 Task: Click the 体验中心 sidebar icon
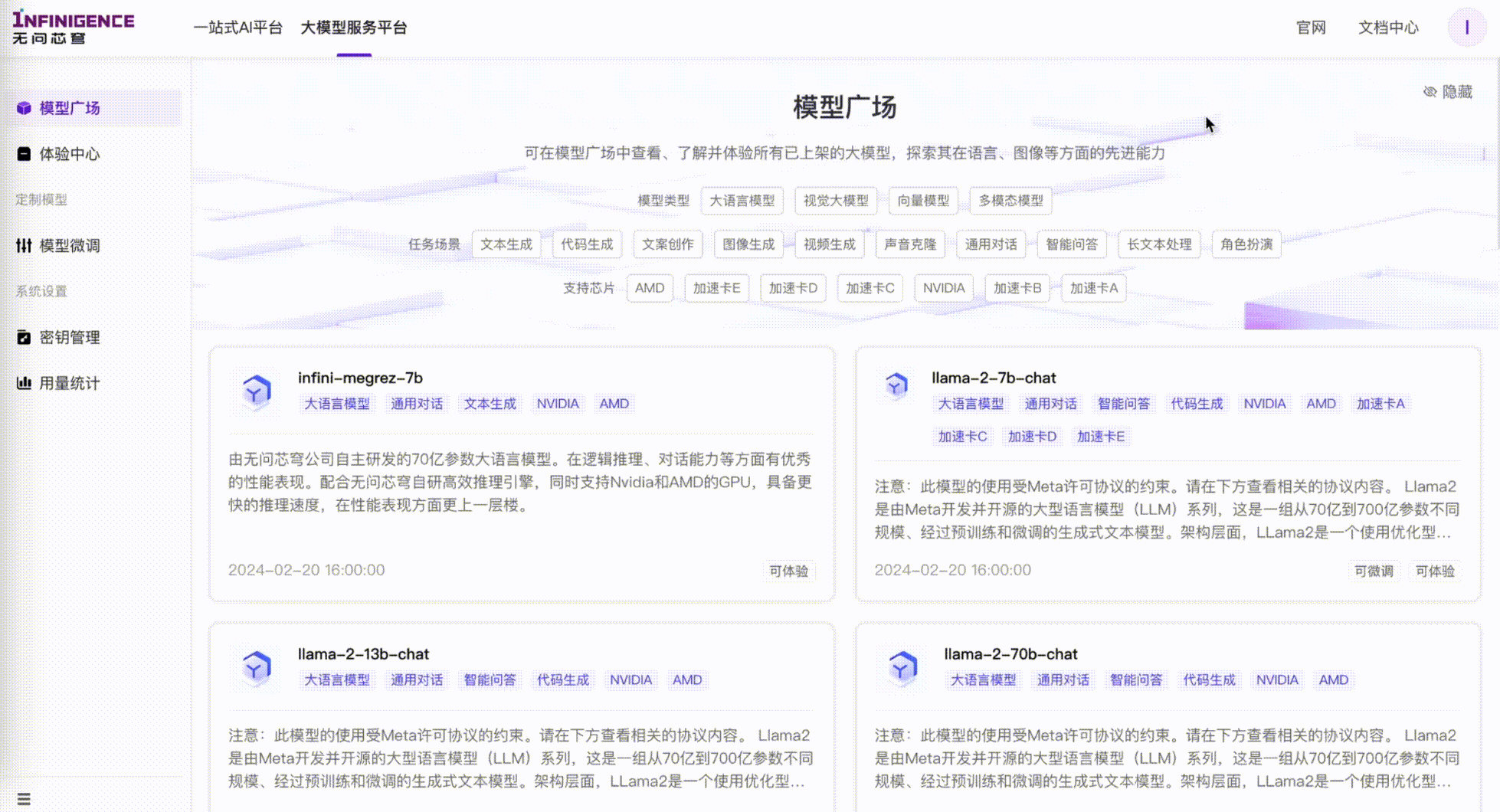(24, 154)
